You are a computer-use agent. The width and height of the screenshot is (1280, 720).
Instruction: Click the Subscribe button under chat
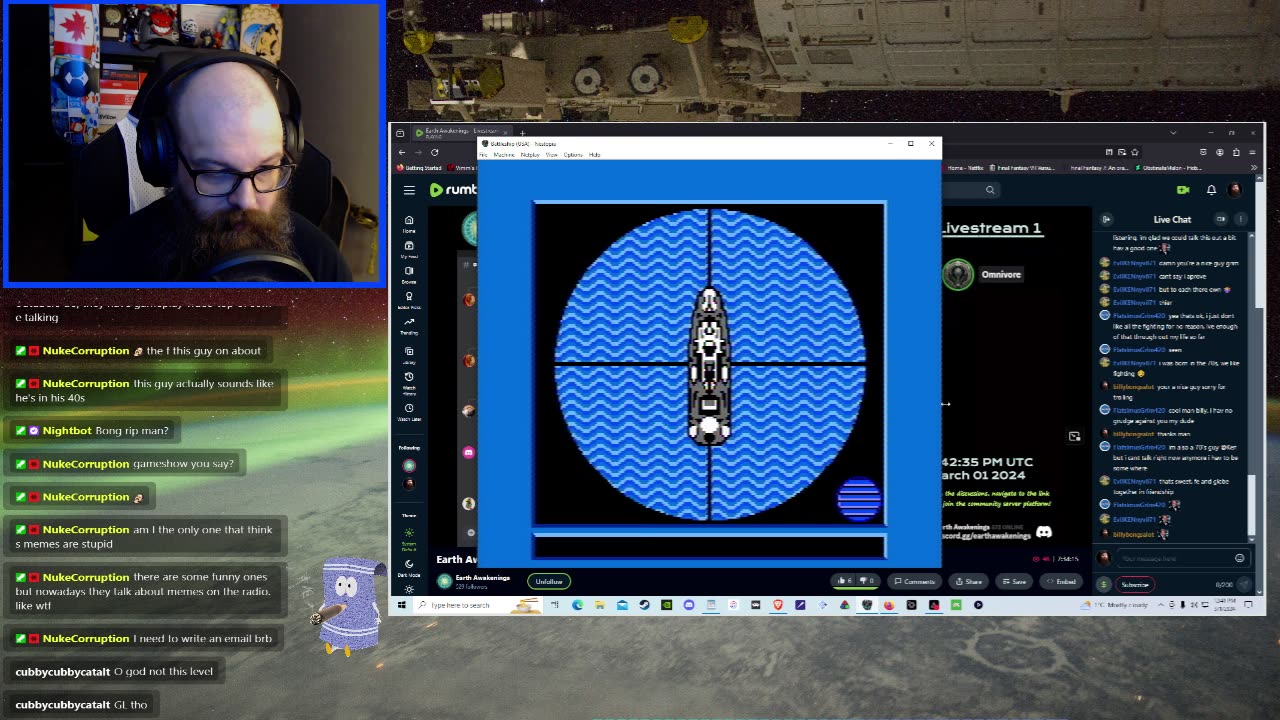click(1135, 585)
